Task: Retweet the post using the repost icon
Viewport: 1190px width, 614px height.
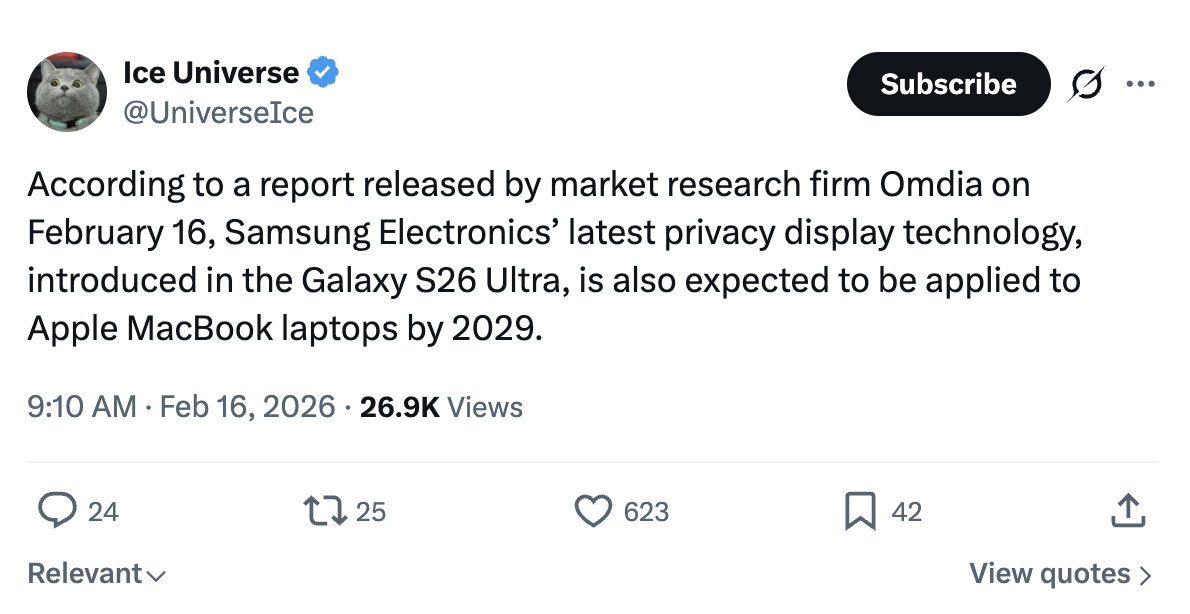Action: point(324,511)
